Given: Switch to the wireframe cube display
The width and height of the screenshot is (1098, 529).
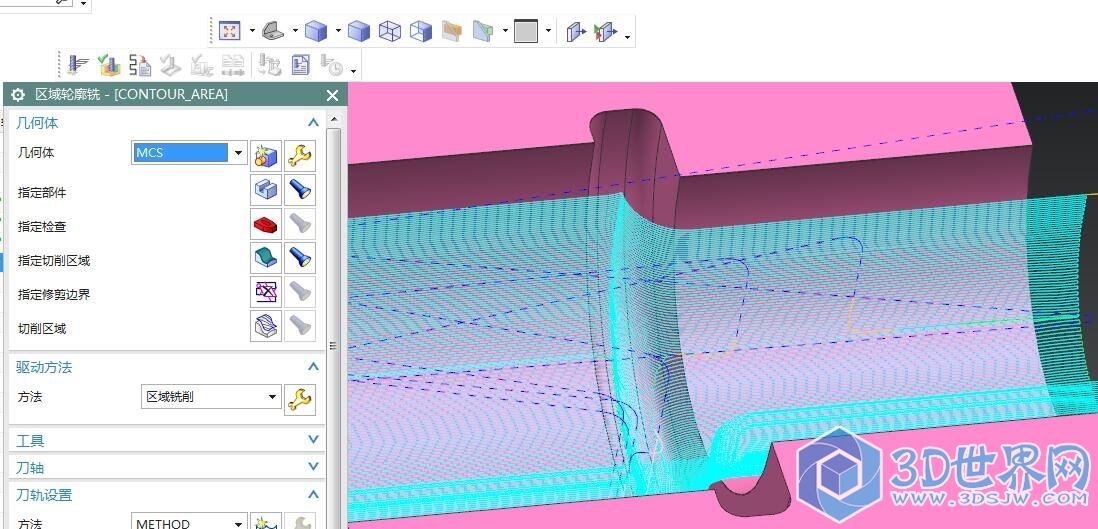Looking at the screenshot, I should click(x=389, y=30).
